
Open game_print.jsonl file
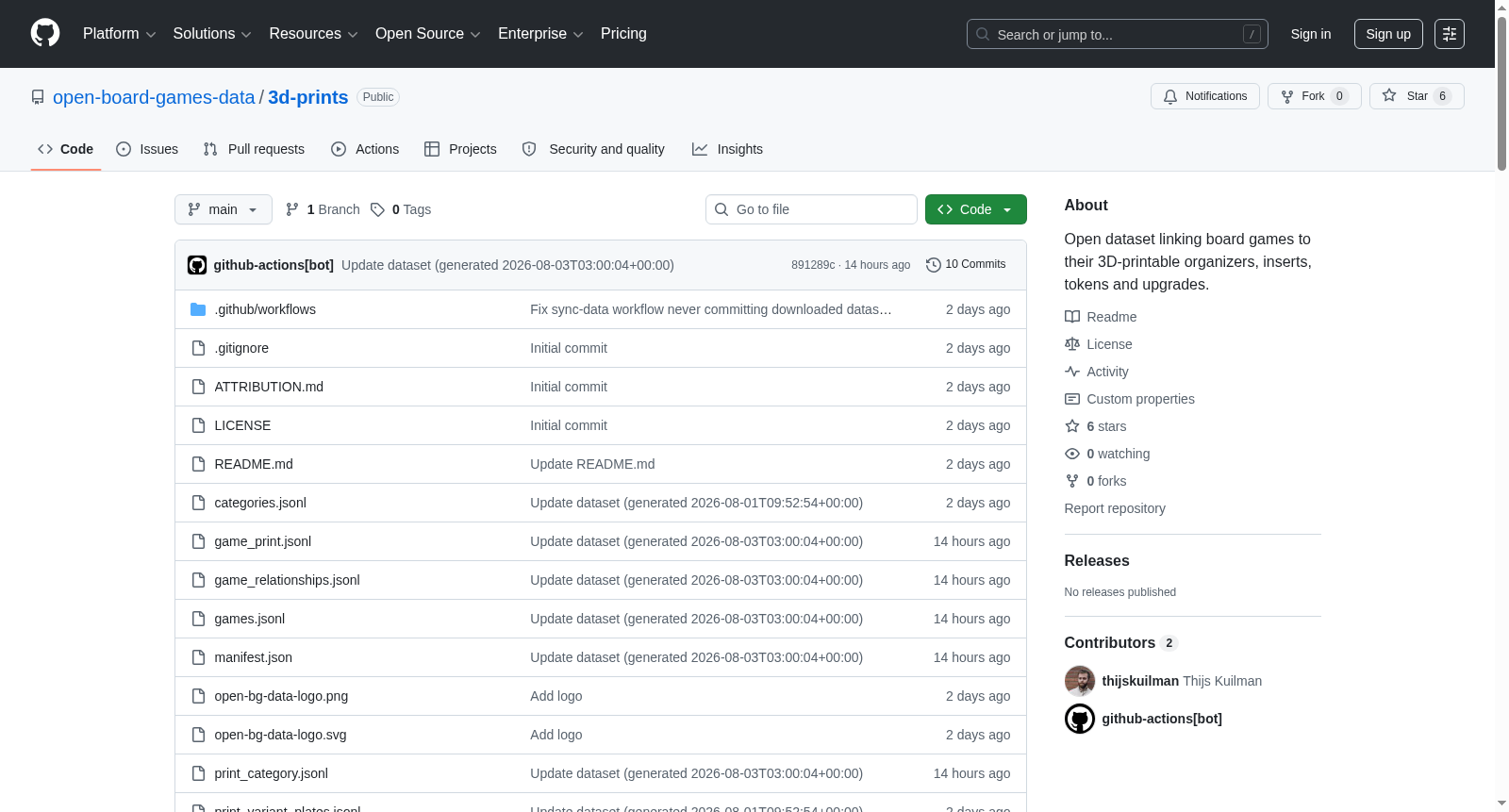(263, 541)
